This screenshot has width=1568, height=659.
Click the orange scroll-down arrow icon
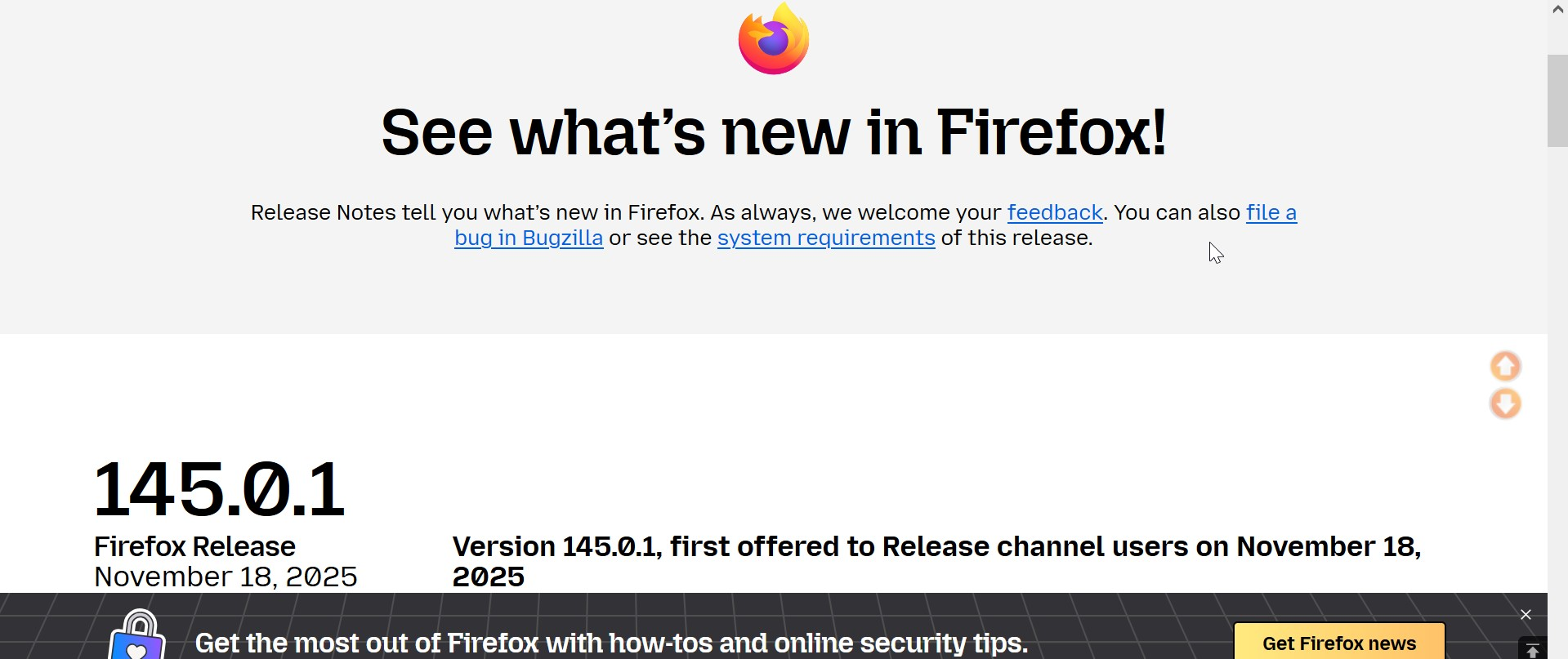coord(1505,403)
